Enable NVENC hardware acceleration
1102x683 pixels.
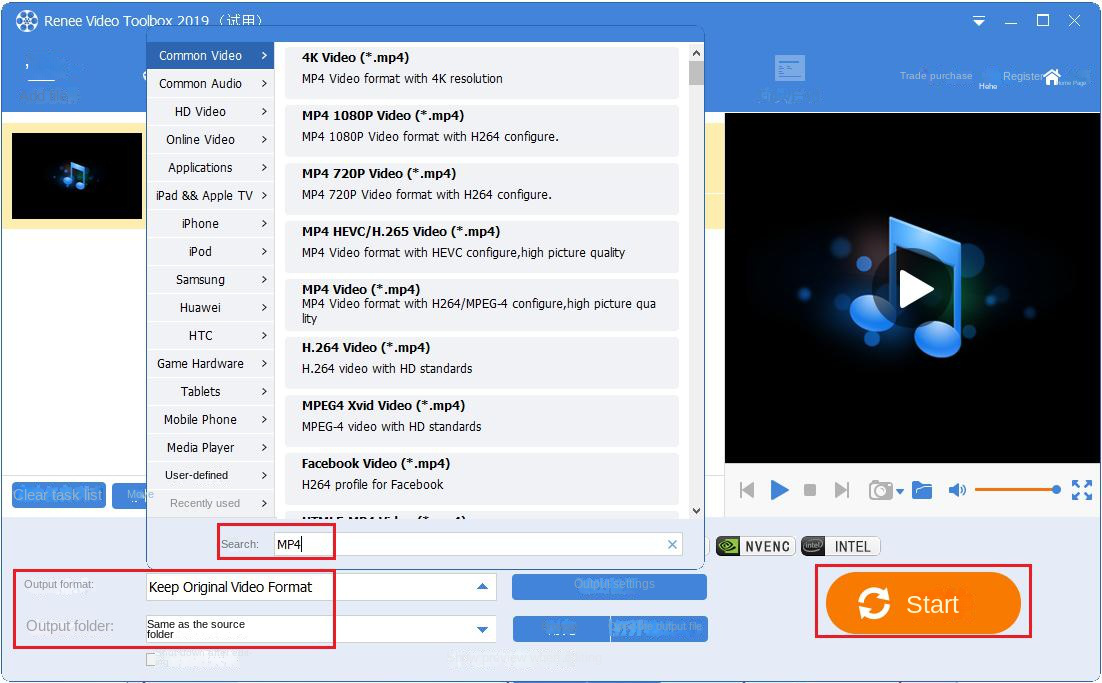pyautogui.click(x=753, y=546)
